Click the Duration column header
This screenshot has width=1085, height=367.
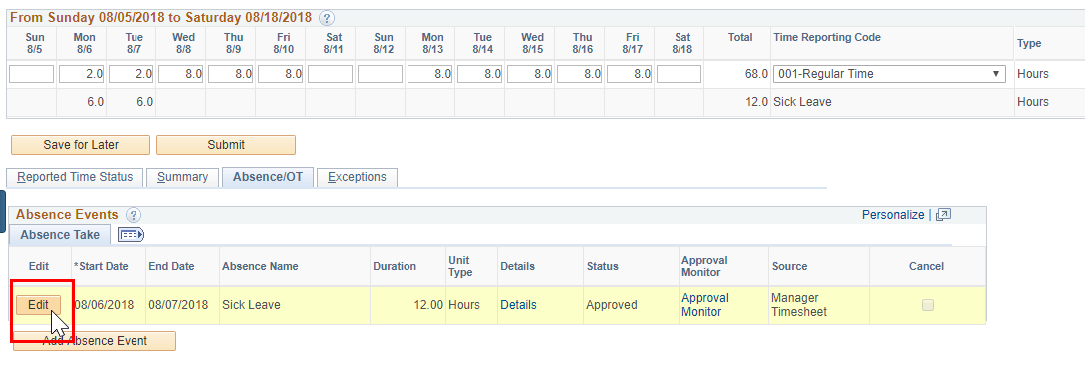pos(394,266)
